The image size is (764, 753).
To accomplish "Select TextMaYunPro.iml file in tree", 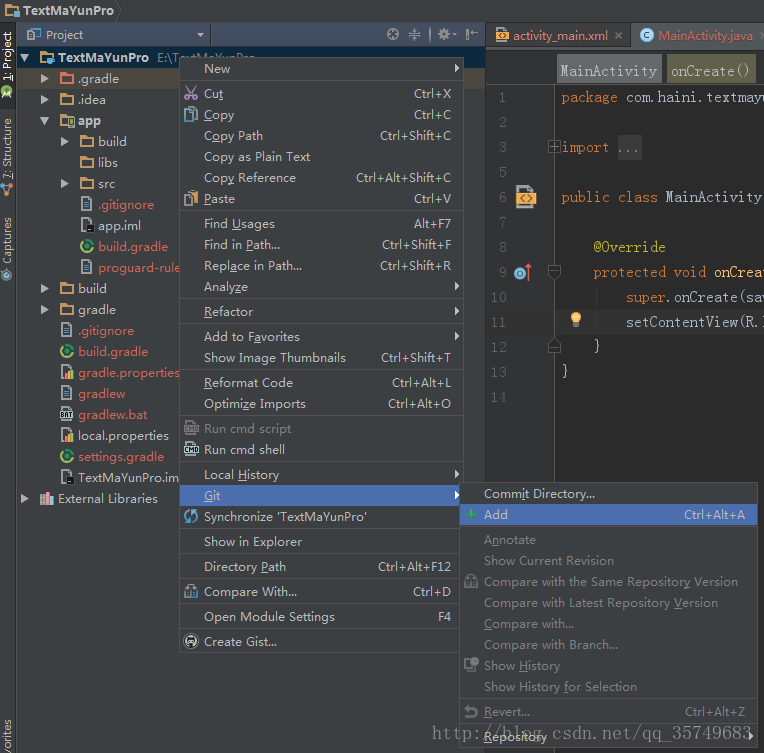I will click(x=129, y=477).
